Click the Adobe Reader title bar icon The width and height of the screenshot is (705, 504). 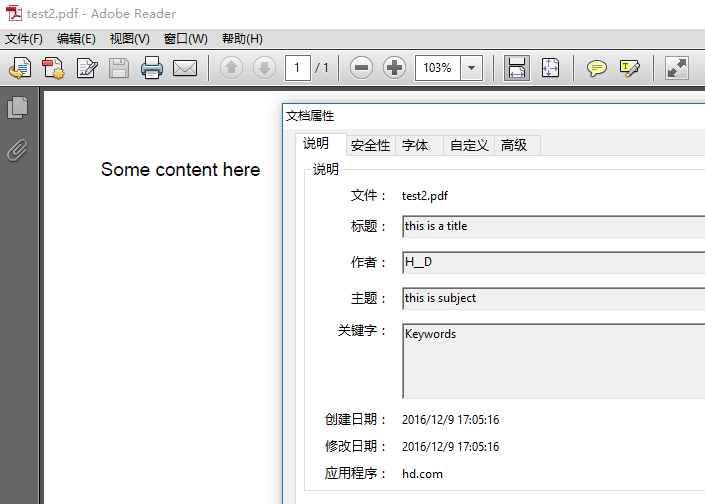[x=13, y=13]
